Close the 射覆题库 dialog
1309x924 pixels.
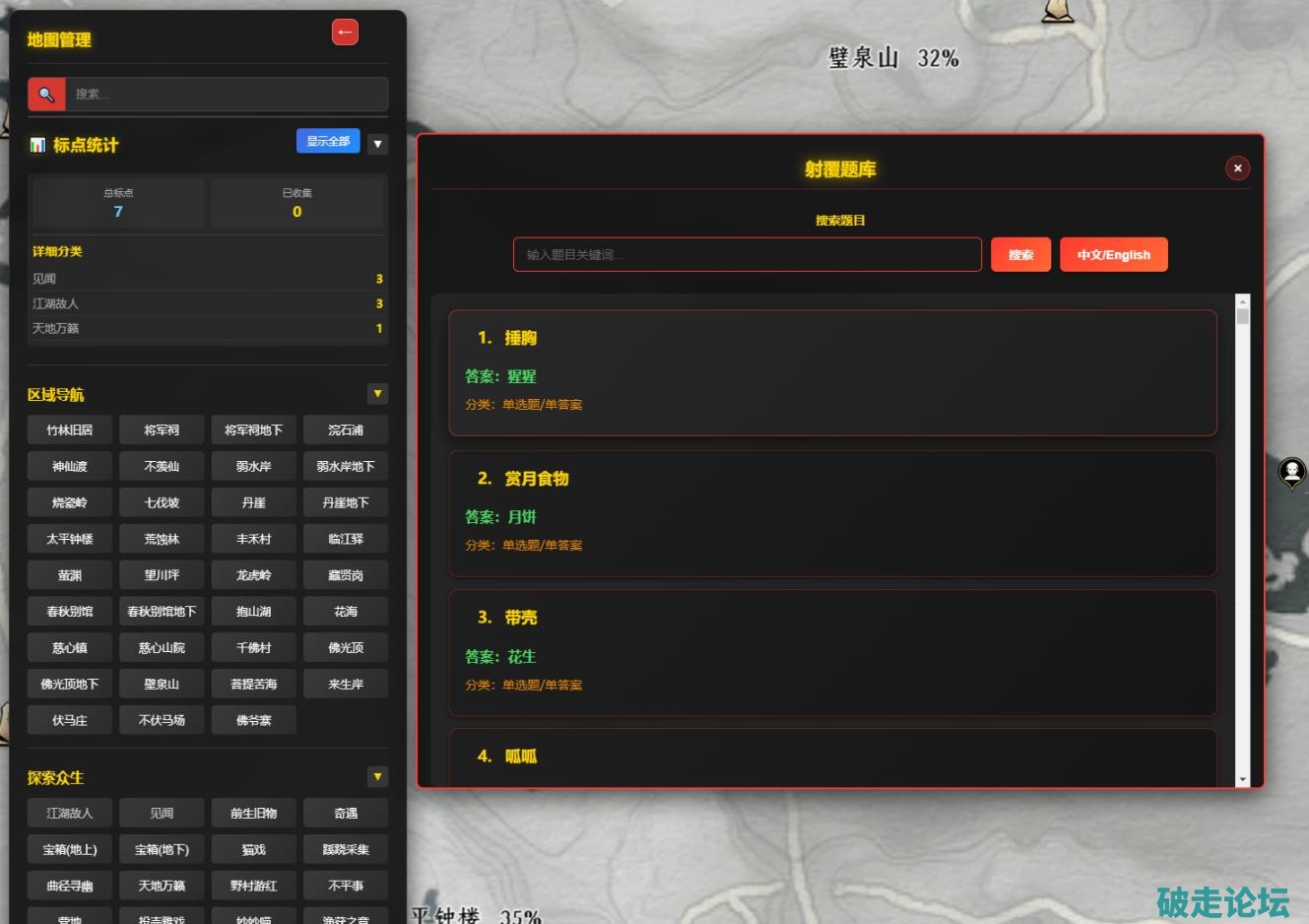[1237, 168]
